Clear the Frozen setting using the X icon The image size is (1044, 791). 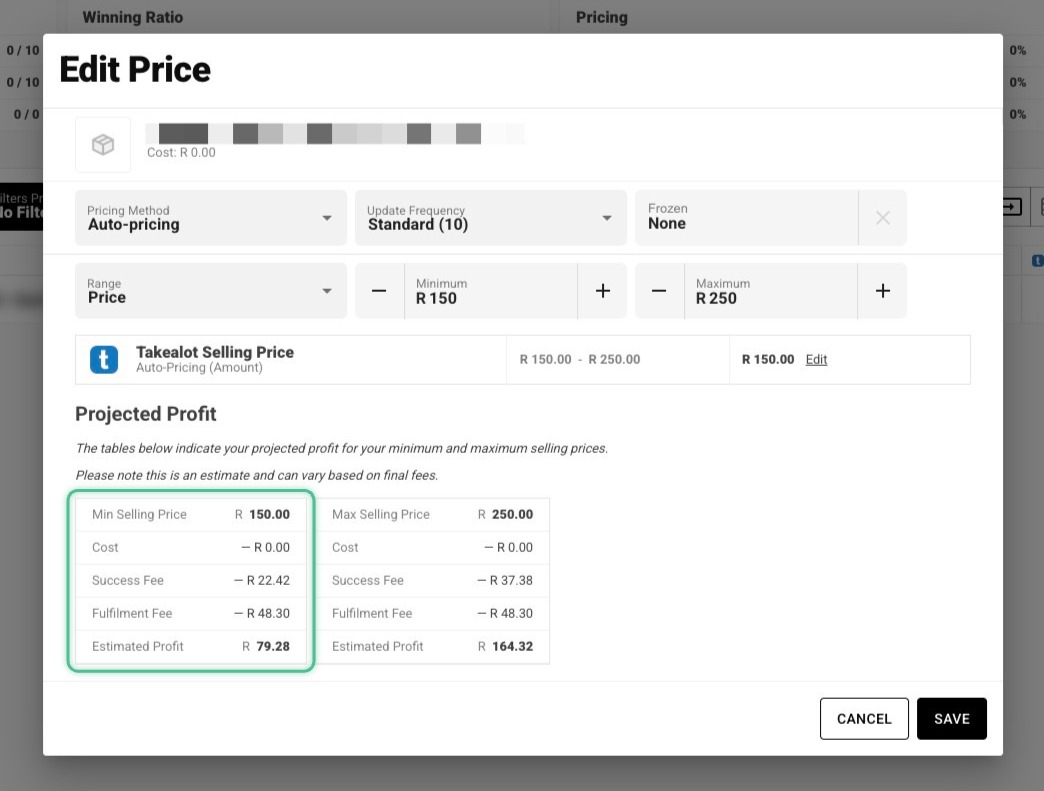click(x=883, y=218)
